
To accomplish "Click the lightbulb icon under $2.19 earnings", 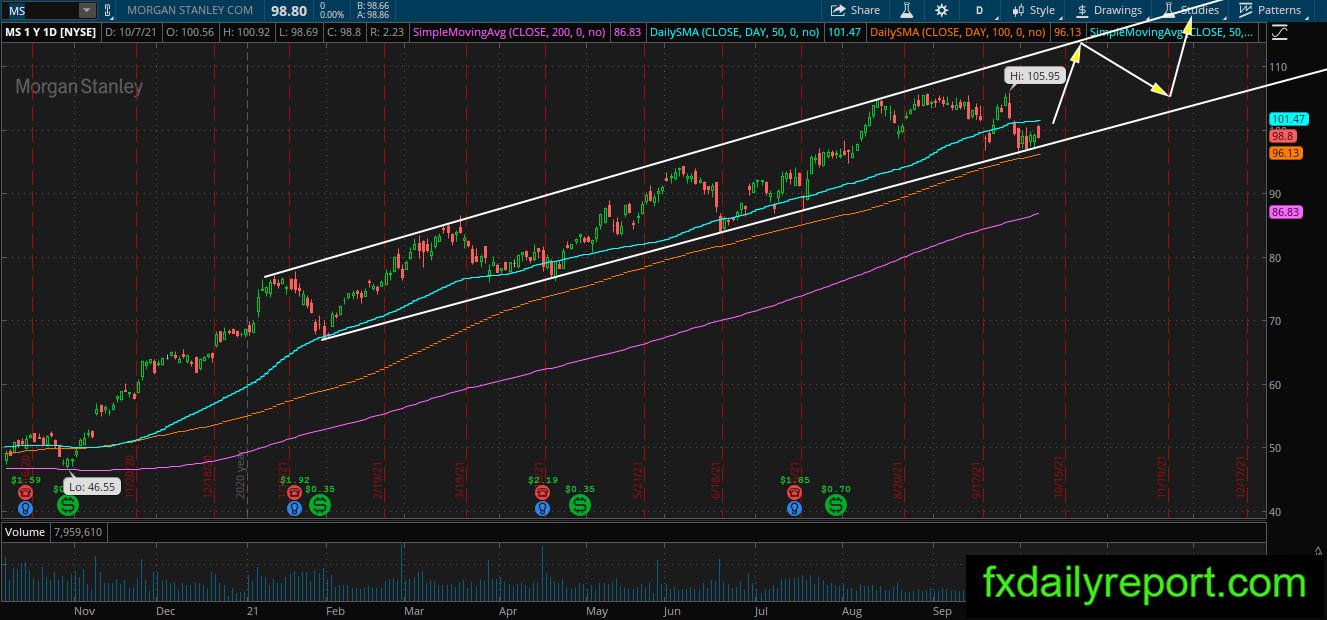I will [542, 507].
